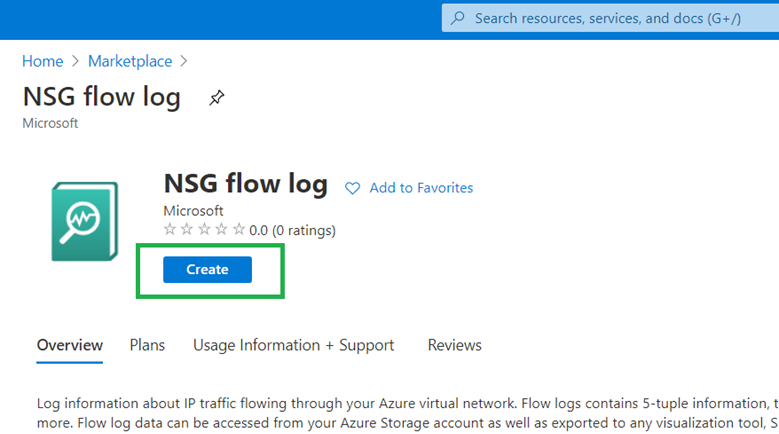This screenshot has width=779, height=434.
Task: Pin NSG flow log to dashboard
Action: (217, 97)
